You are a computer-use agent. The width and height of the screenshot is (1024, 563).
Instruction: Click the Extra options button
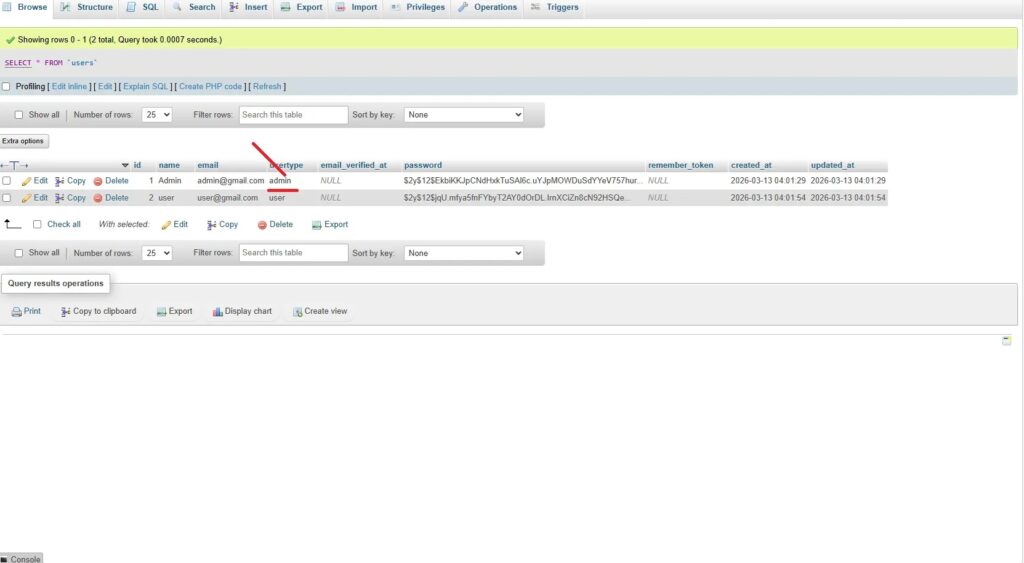[x=23, y=141]
